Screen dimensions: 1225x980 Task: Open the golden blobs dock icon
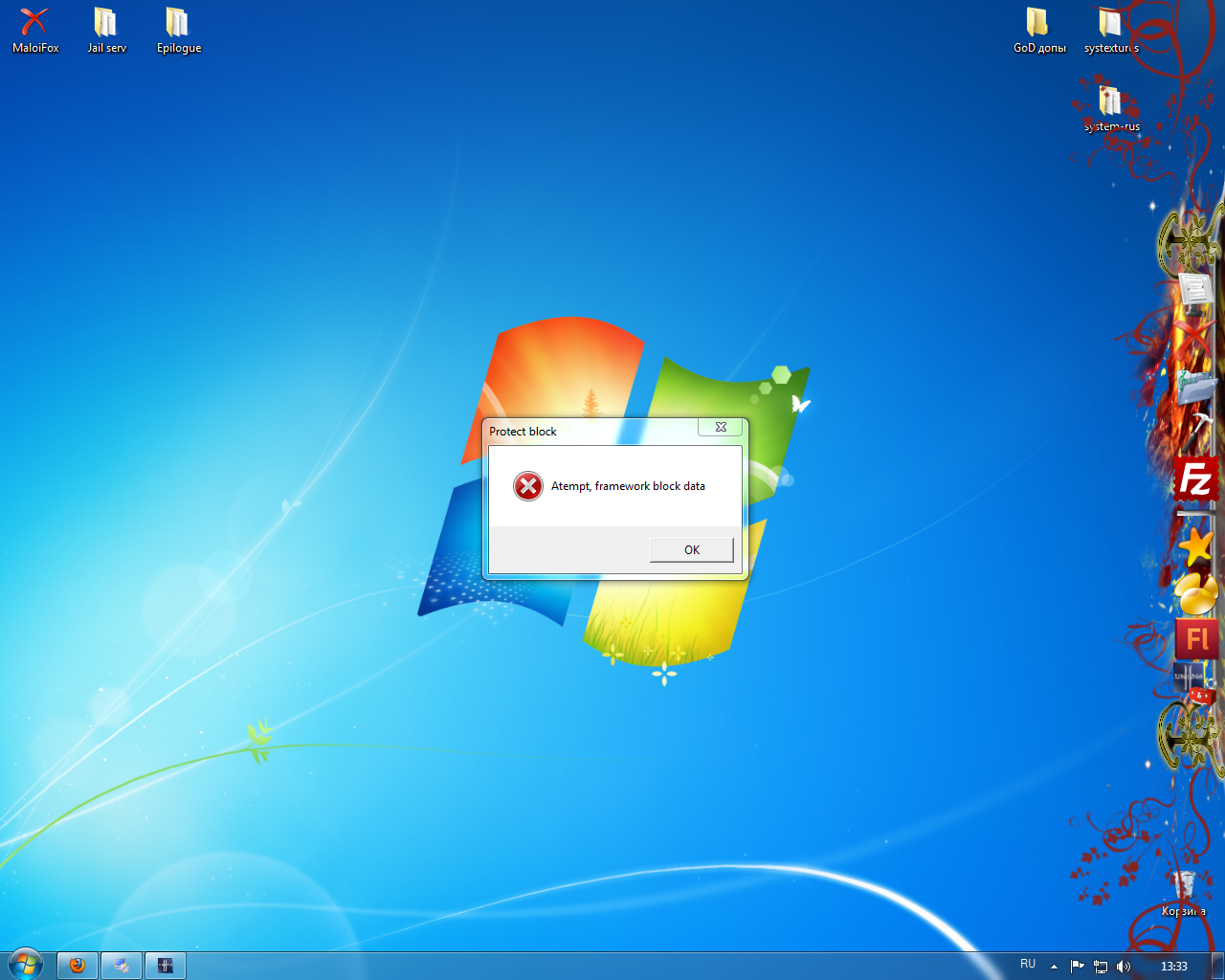(1196, 593)
